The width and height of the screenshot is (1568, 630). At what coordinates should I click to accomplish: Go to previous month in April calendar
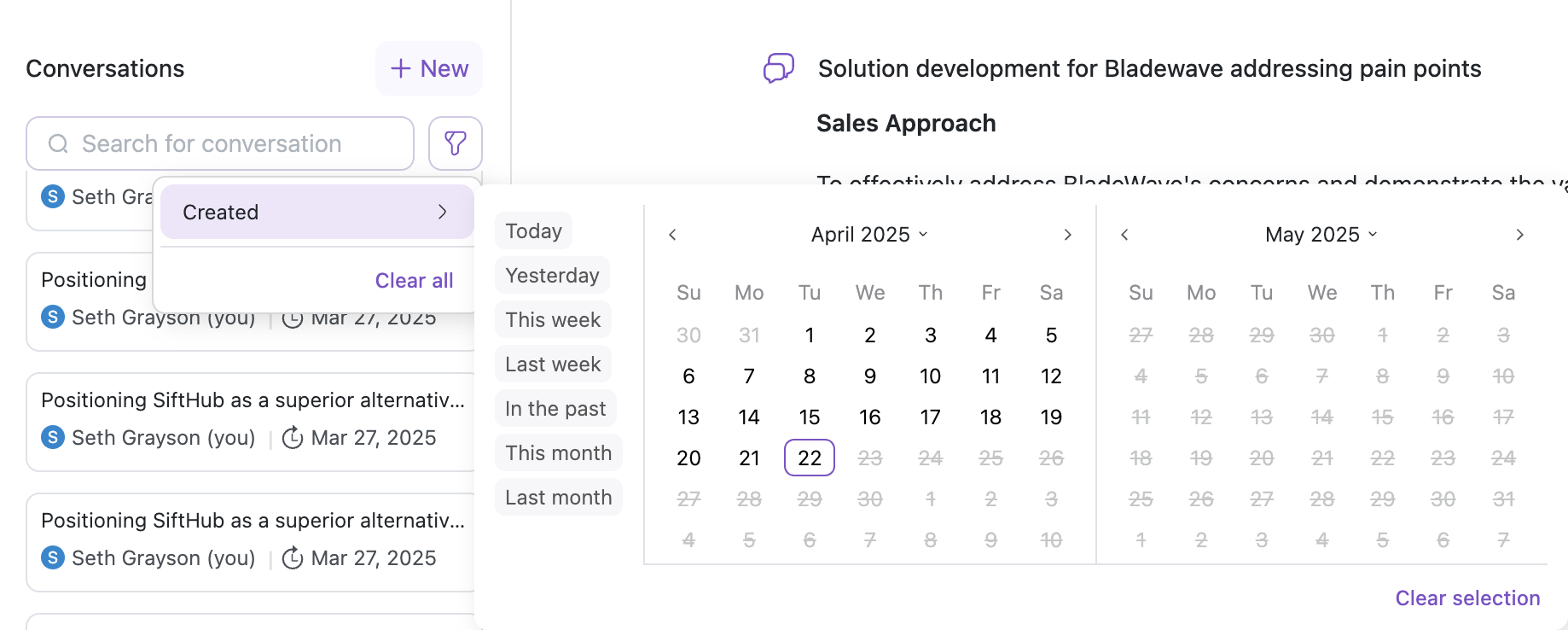coord(672,235)
